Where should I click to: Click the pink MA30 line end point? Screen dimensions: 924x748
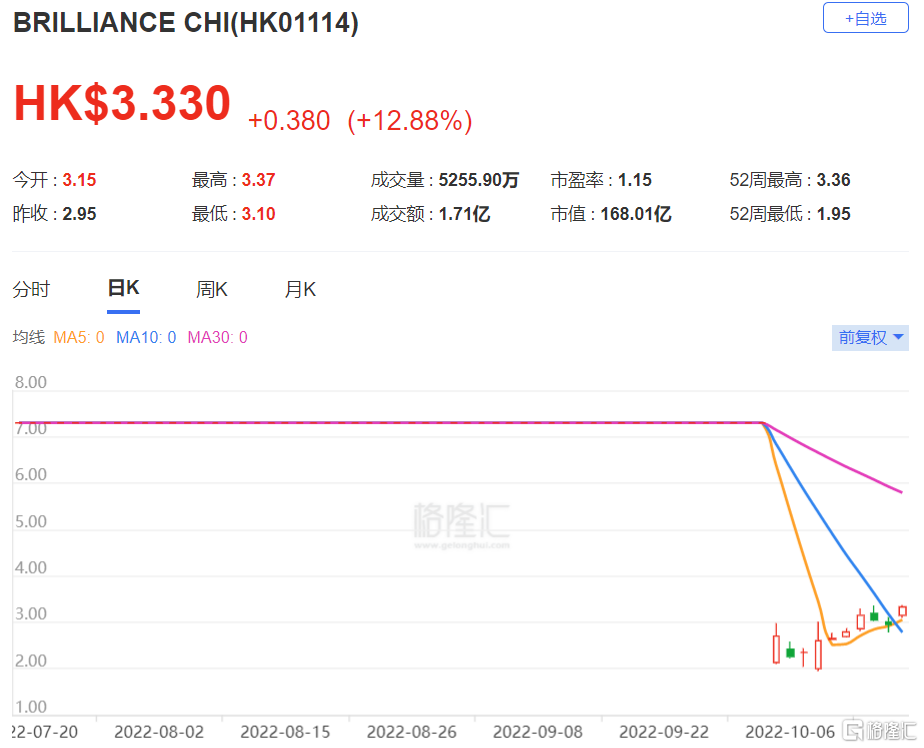click(901, 492)
